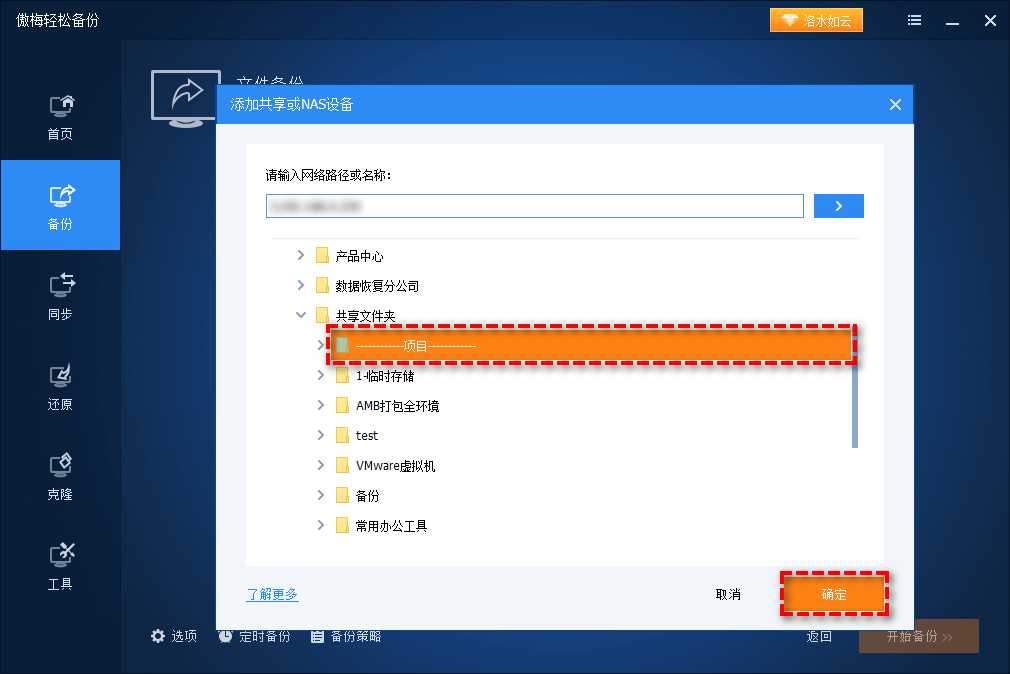Open the 了解更多 link
The height and width of the screenshot is (674, 1010).
(272, 593)
